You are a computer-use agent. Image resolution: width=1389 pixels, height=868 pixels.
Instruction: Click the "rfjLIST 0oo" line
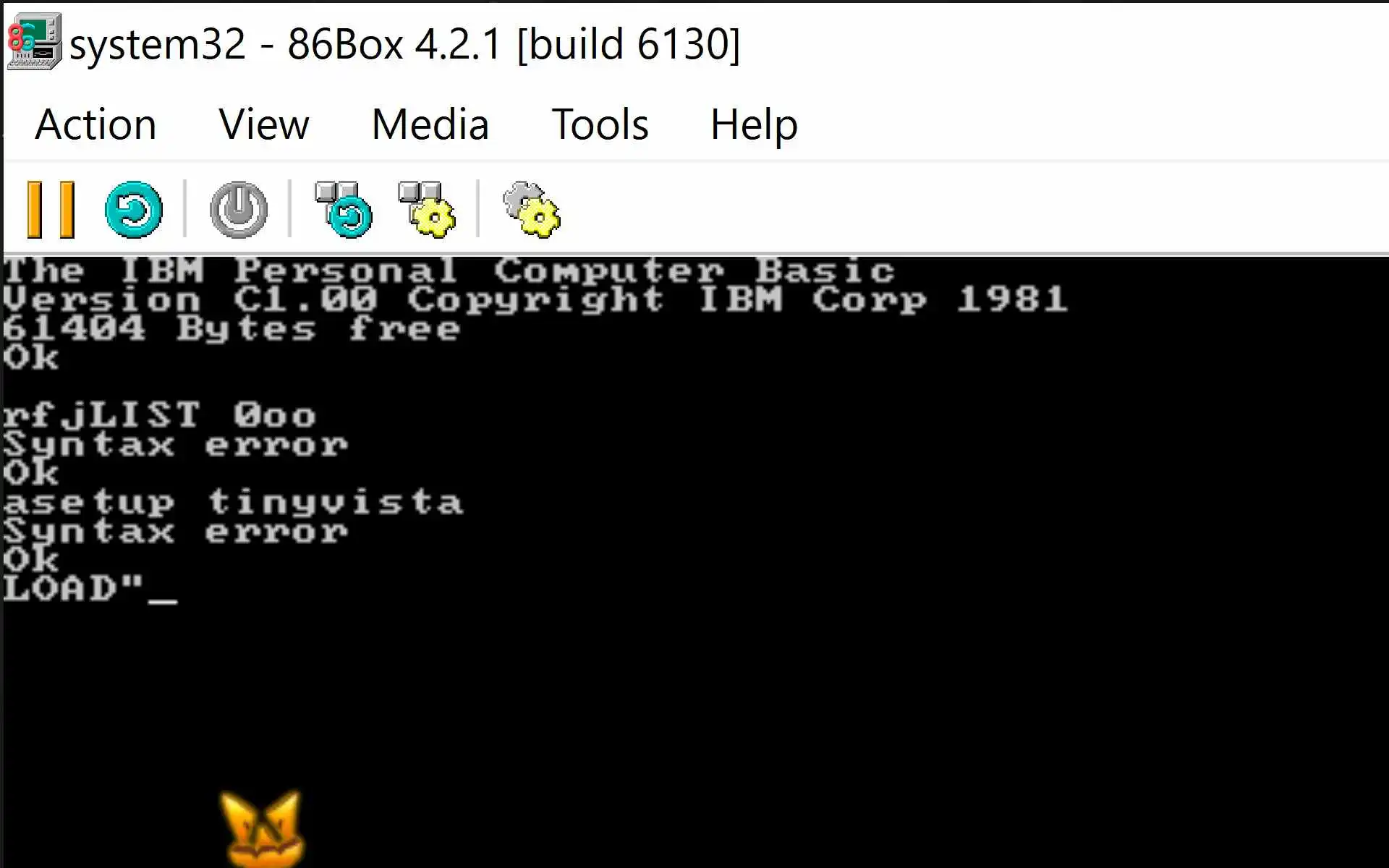tap(159, 416)
